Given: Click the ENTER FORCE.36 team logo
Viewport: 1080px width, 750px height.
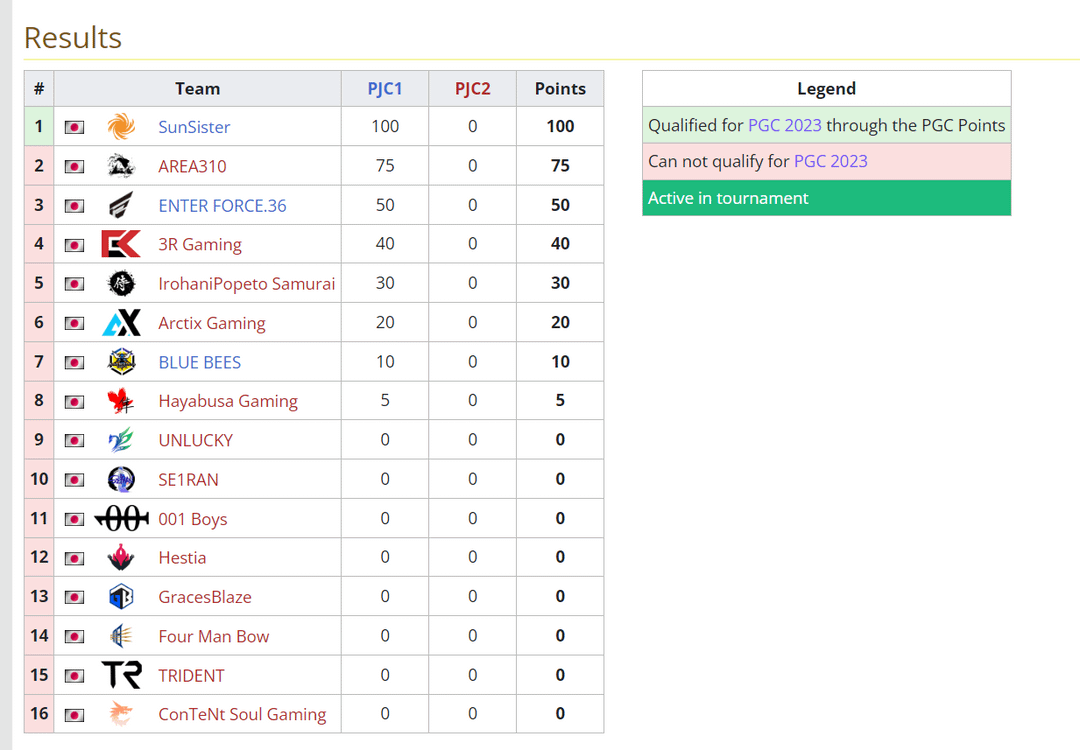Looking at the screenshot, I should click(x=121, y=205).
